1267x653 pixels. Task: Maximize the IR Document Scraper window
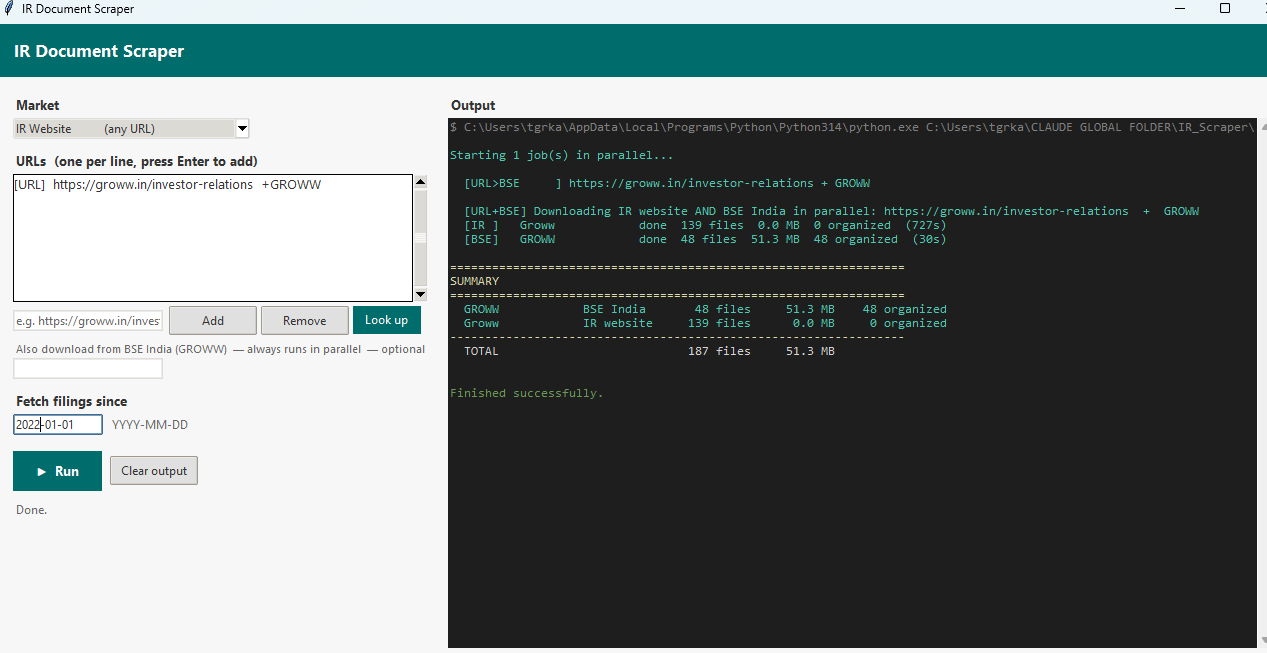pos(1225,8)
